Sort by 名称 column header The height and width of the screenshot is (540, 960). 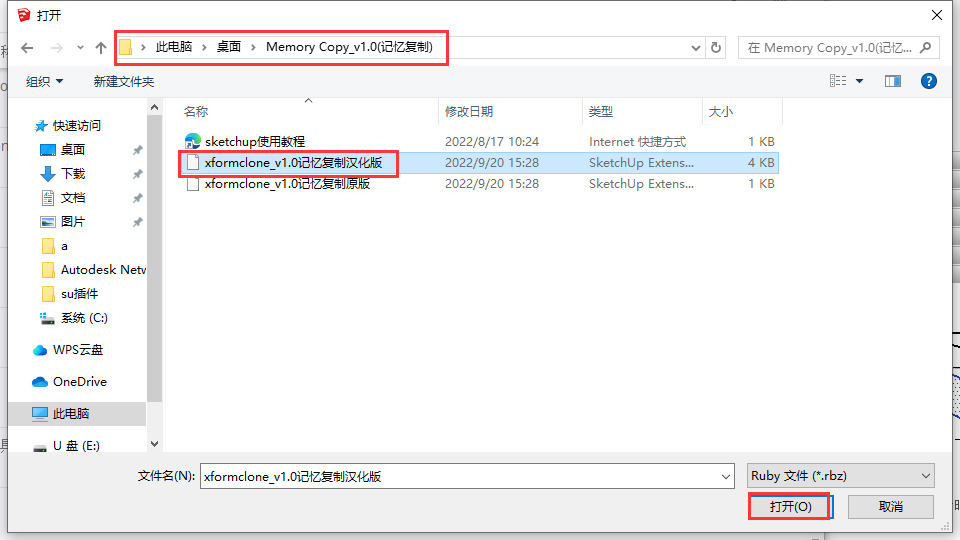point(196,111)
